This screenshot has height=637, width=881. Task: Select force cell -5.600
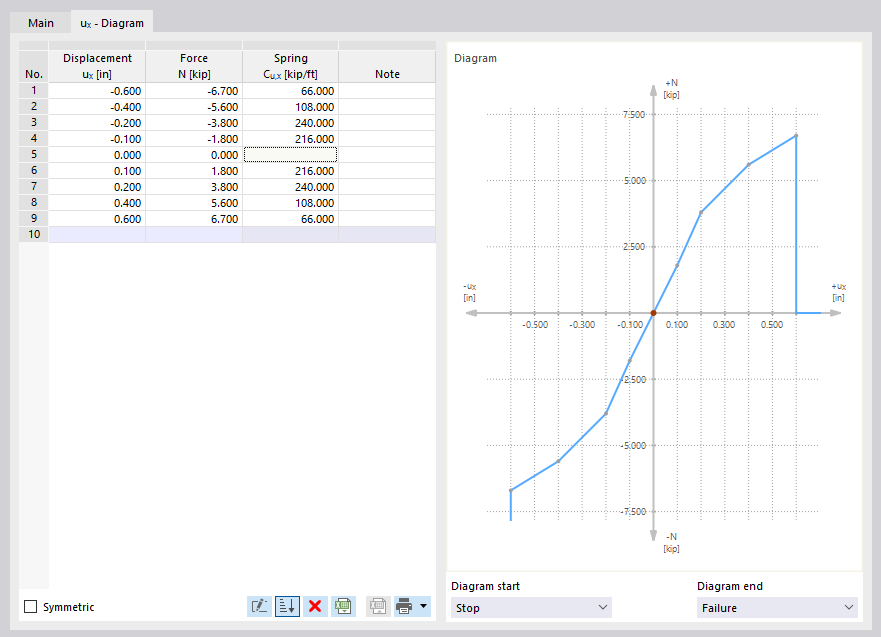(x=194, y=107)
